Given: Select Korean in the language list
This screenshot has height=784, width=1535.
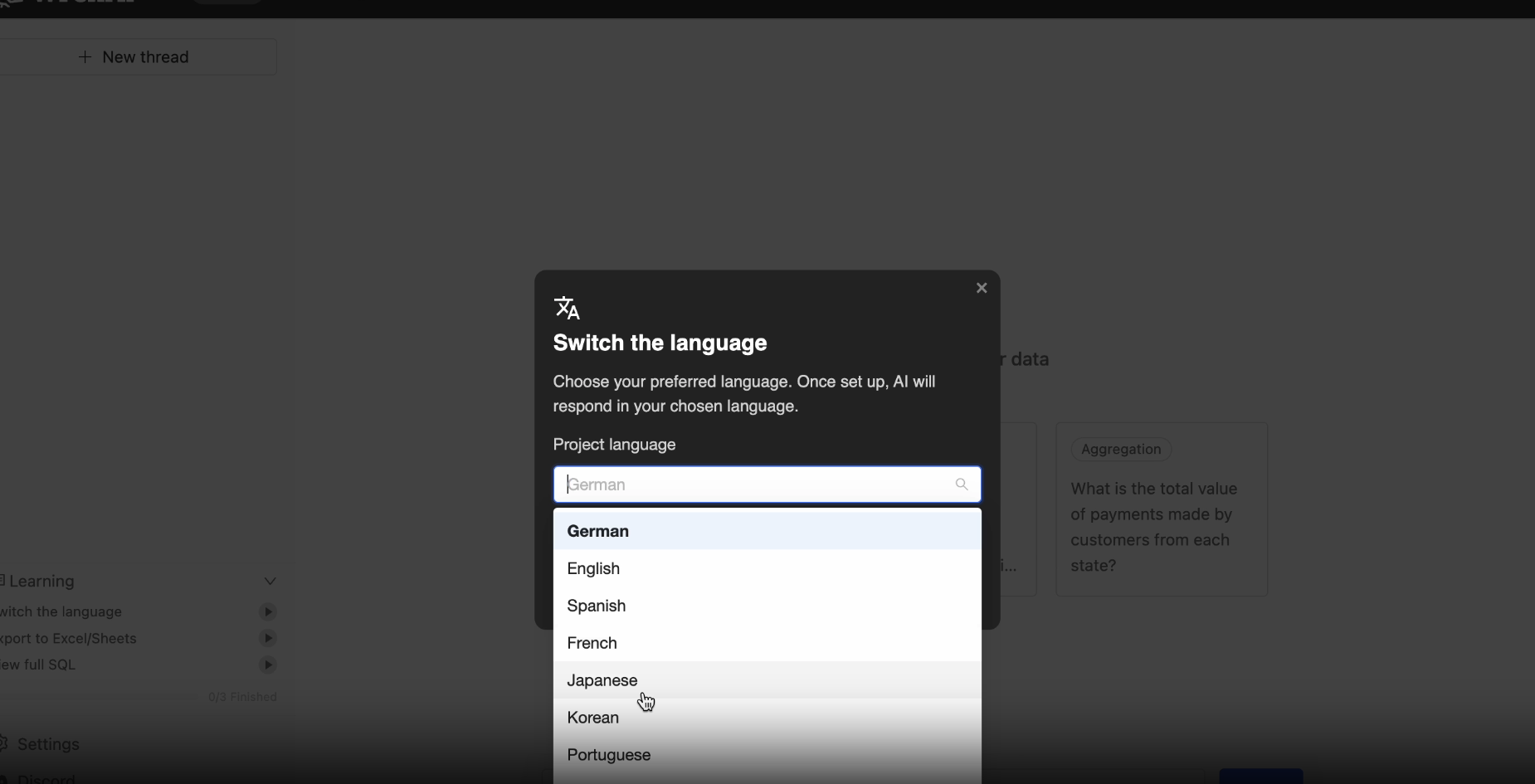Looking at the screenshot, I should click(592, 718).
